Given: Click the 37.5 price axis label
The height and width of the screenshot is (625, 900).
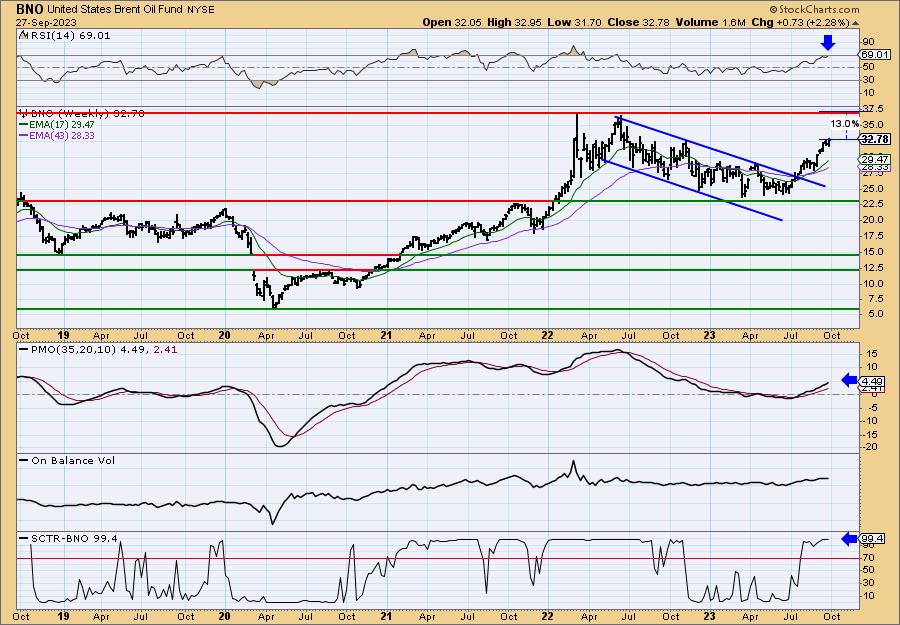Looking at the screenshot, I should (874, 108).
